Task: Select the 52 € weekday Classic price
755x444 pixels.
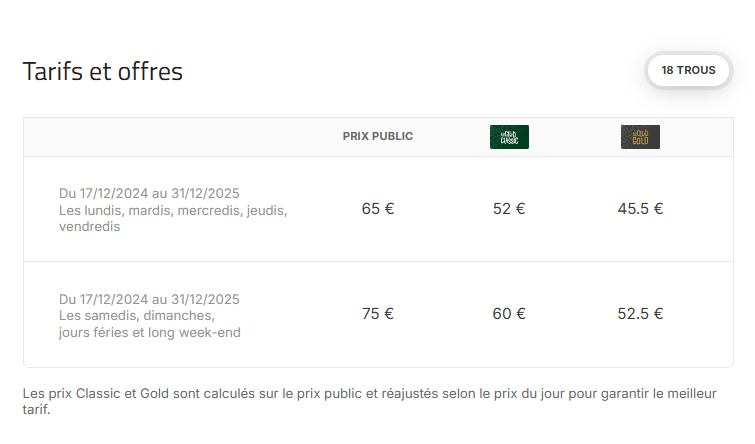Action: (509, 209)
